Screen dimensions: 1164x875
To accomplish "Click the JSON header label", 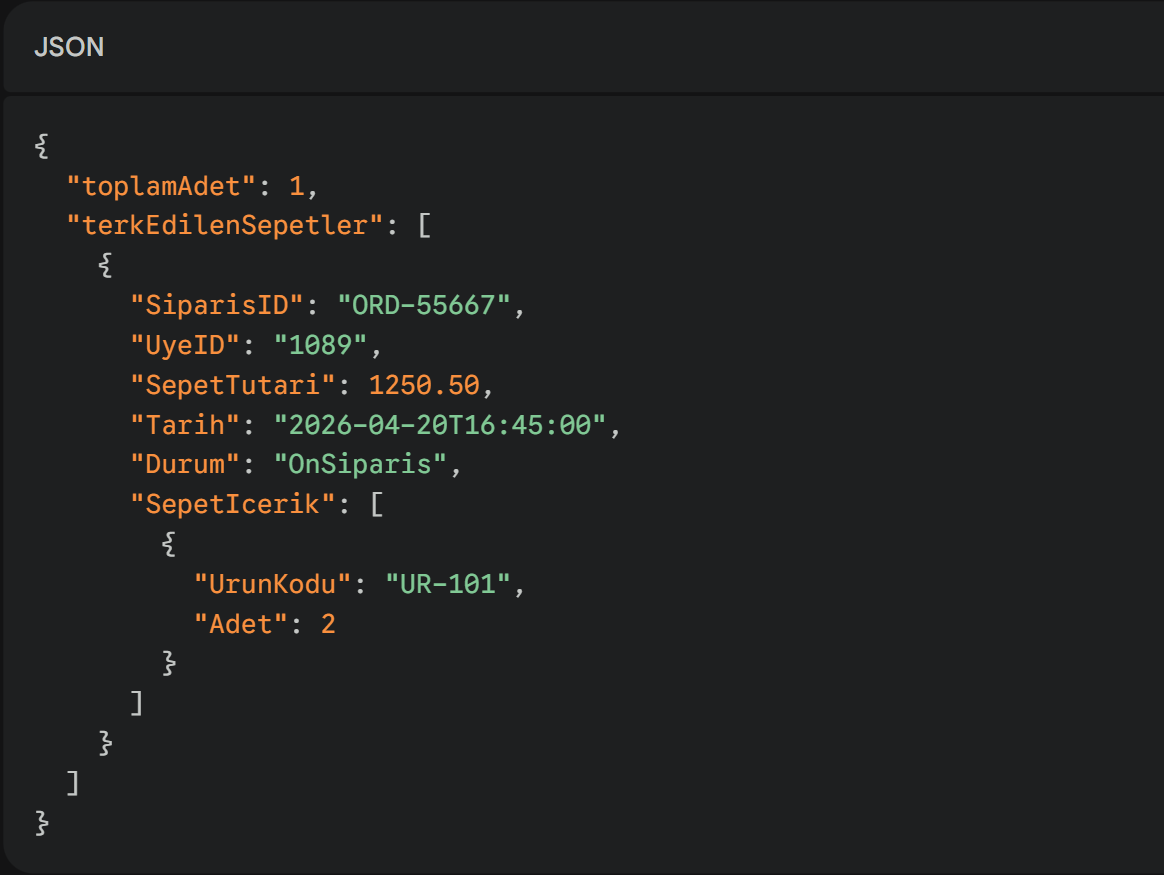I will (69, 47).
